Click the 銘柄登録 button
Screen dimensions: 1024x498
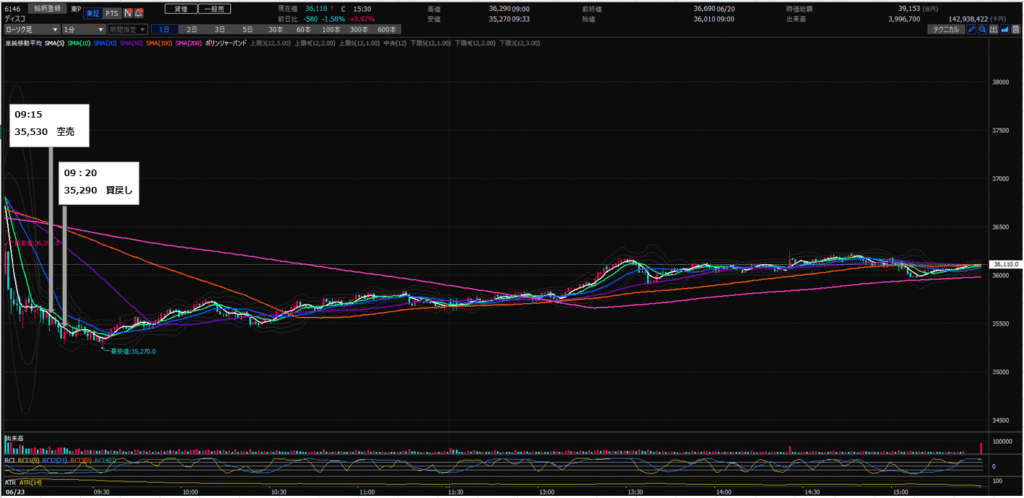(47, 8)
